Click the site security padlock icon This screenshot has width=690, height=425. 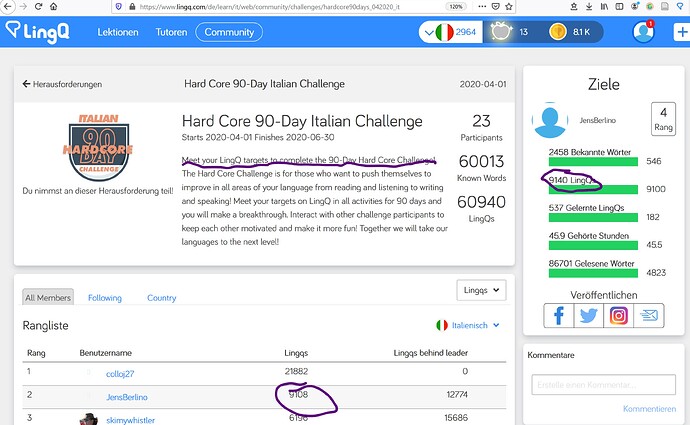click(132, 7)
